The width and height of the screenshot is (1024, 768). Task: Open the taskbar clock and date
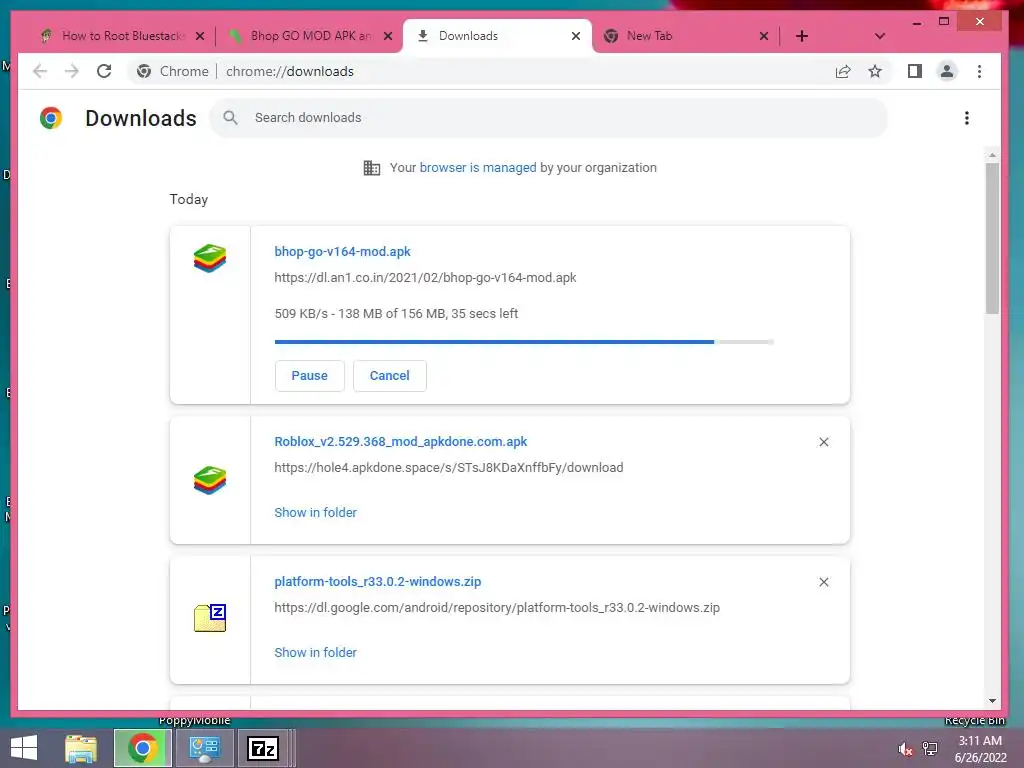click(x=980, y=749)
